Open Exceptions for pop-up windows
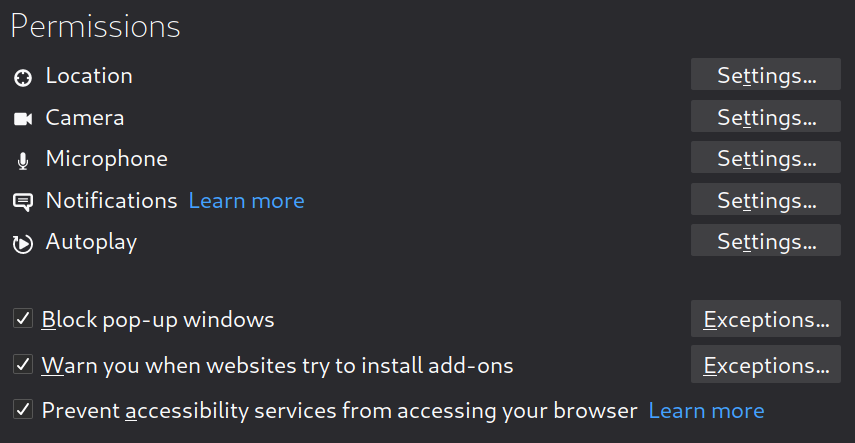Viewport: 855px width, 443px height. coord(765,320)
